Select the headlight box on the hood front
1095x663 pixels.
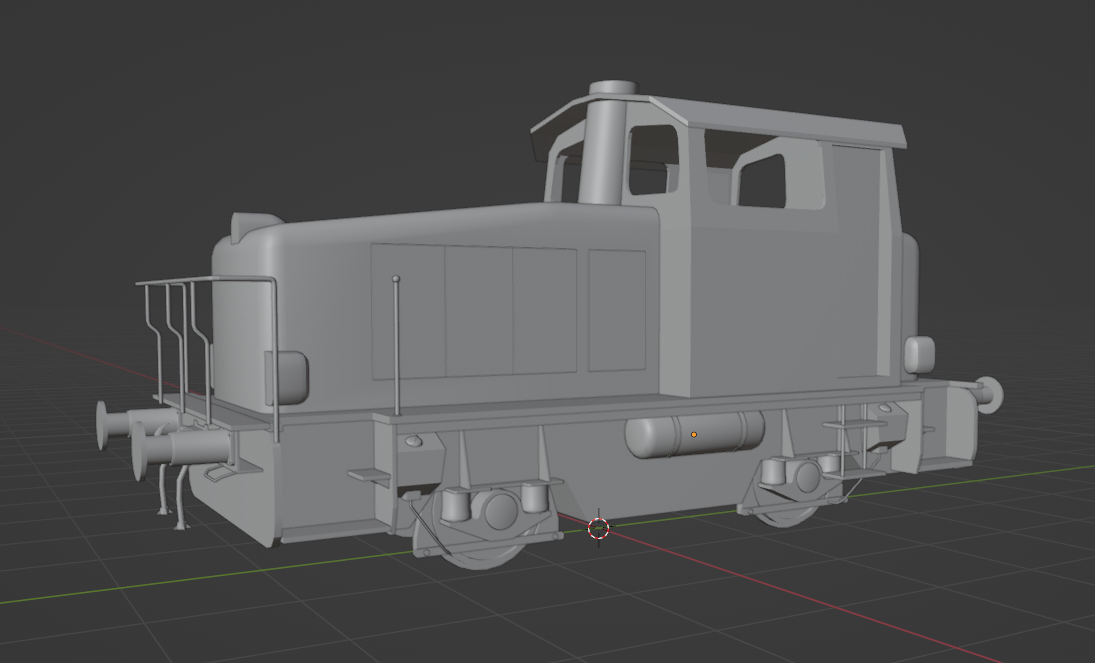click(286, 377)
